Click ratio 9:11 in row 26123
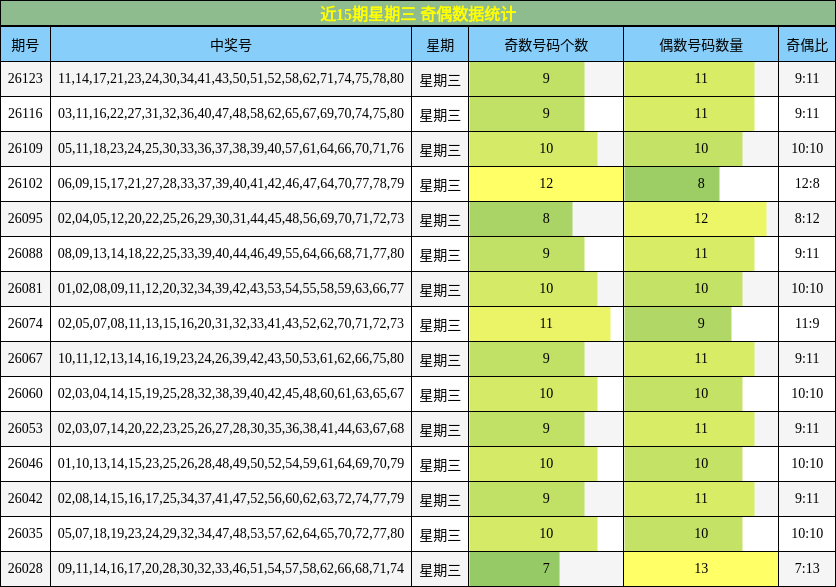This screenshot has width=836, height=587. coord(807,79)
